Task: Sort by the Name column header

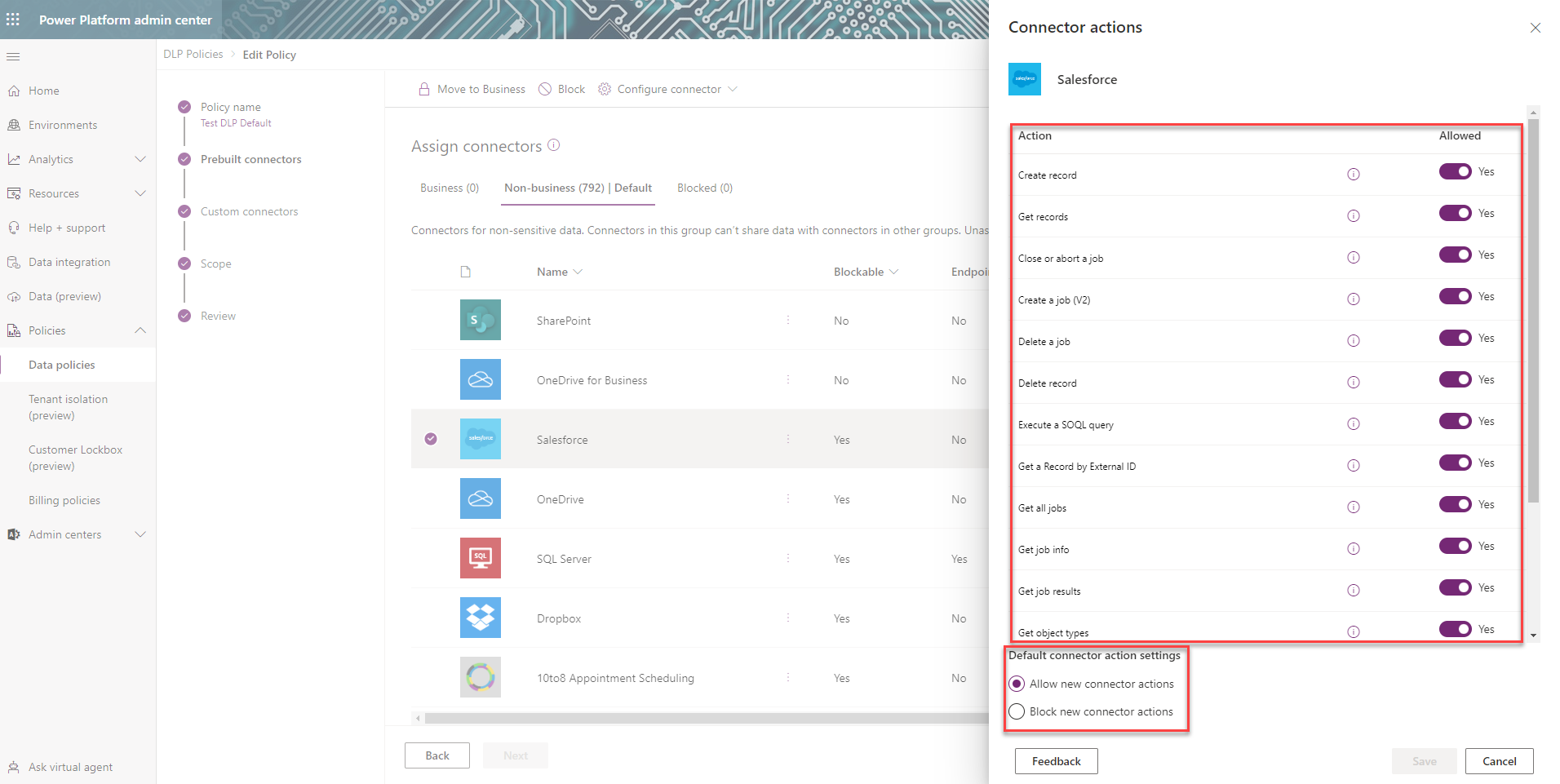Action: point(560,272)
